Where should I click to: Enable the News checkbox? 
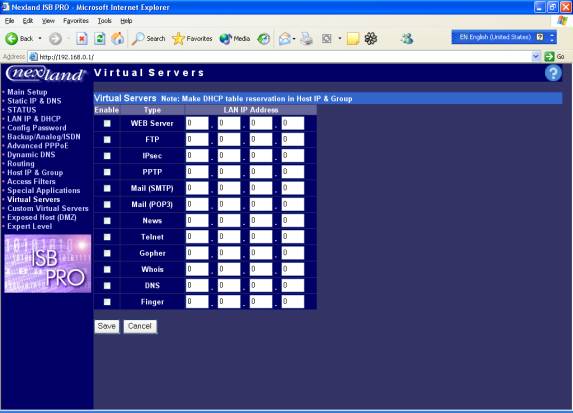tap(107, 221)
